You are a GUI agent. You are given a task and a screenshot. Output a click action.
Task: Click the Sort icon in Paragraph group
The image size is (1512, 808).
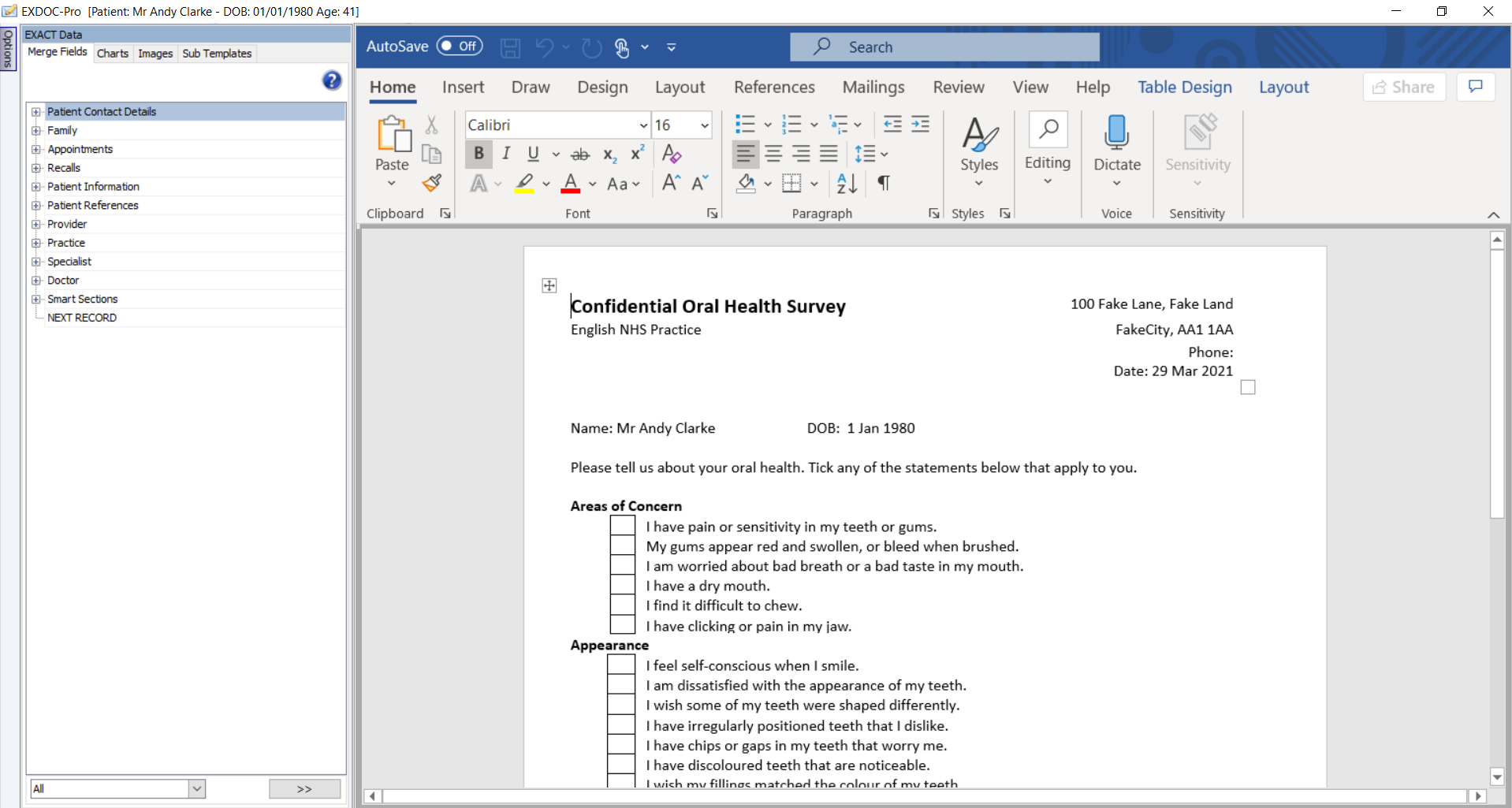coord(847,184)
